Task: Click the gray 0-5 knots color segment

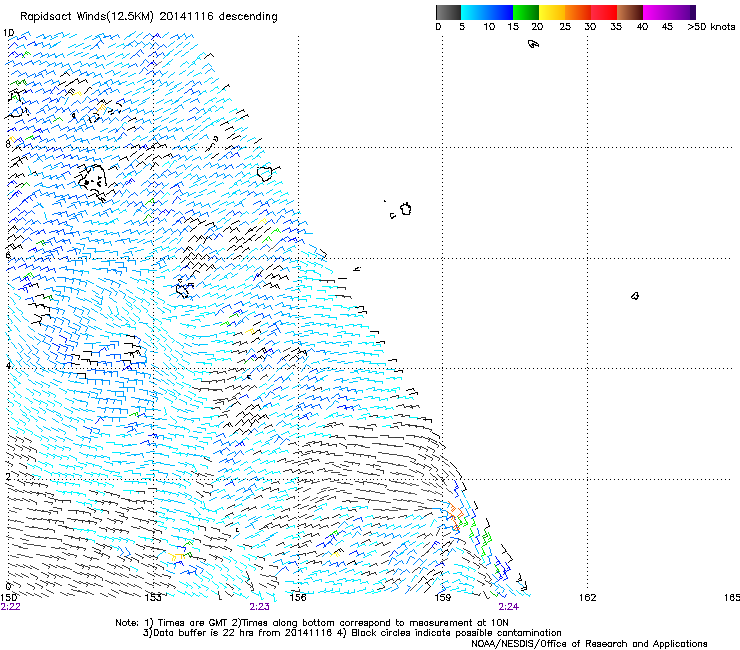Action: click(448, 12)
